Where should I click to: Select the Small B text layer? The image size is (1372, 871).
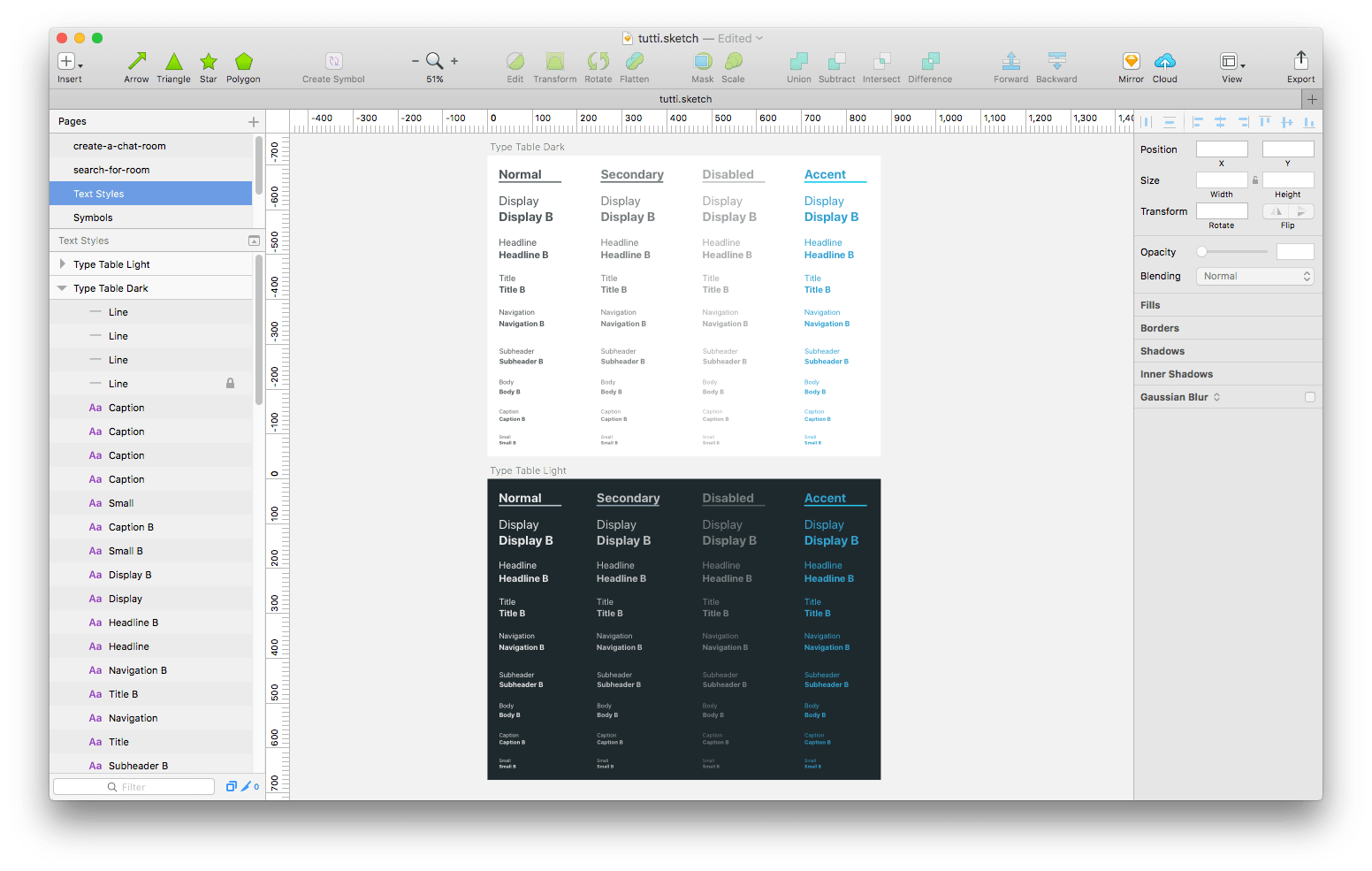click(x=151, y=551)
